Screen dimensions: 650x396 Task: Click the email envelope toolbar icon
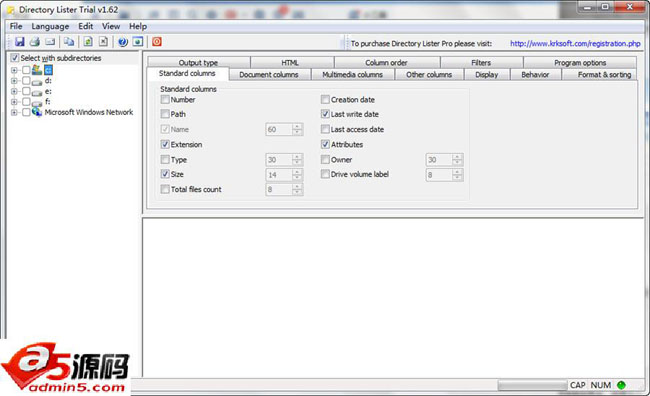(50, 42)
